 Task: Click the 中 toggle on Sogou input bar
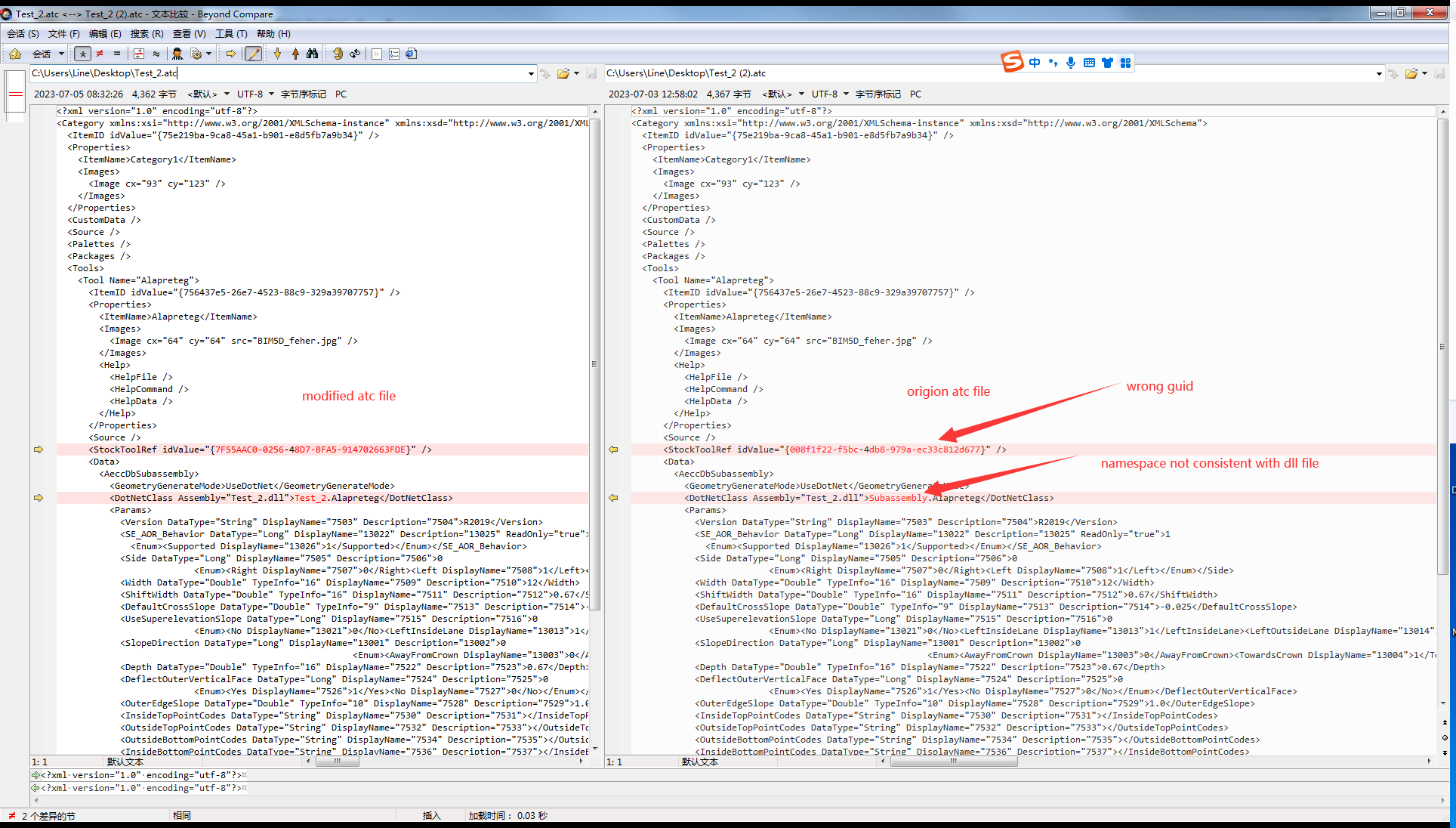point(1035,63)
